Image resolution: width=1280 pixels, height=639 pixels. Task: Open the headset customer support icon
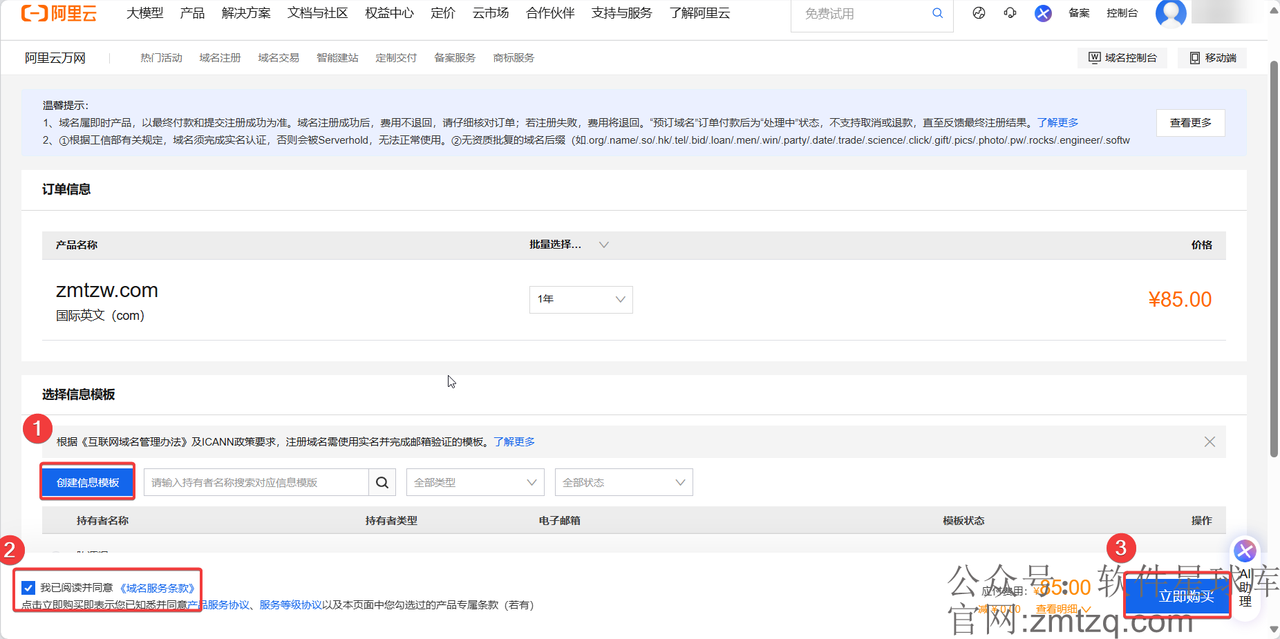1010,13
